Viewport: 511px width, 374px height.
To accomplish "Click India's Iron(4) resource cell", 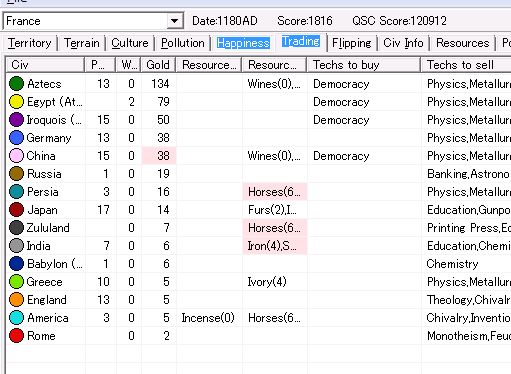I will (x=274, y=246).
